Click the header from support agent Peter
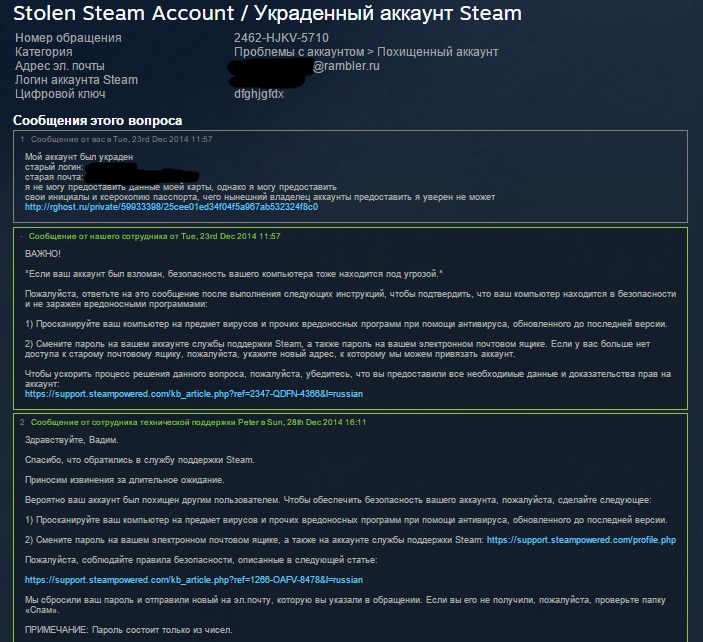This screenshot has width=703, height=642. [198, 422]
